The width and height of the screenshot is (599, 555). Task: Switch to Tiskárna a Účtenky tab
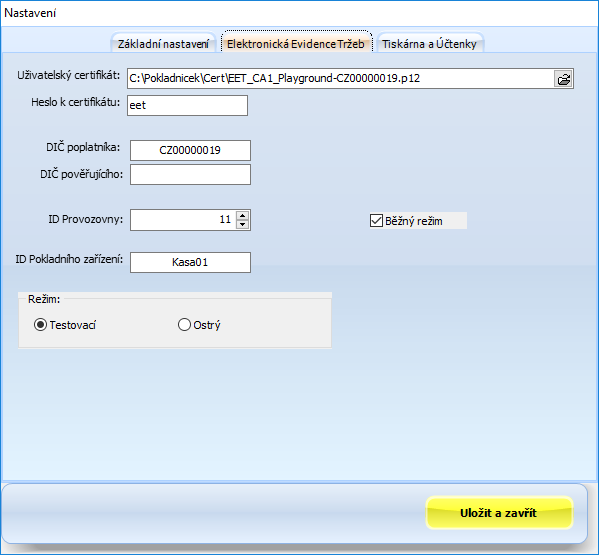click(x=429, y=44)
